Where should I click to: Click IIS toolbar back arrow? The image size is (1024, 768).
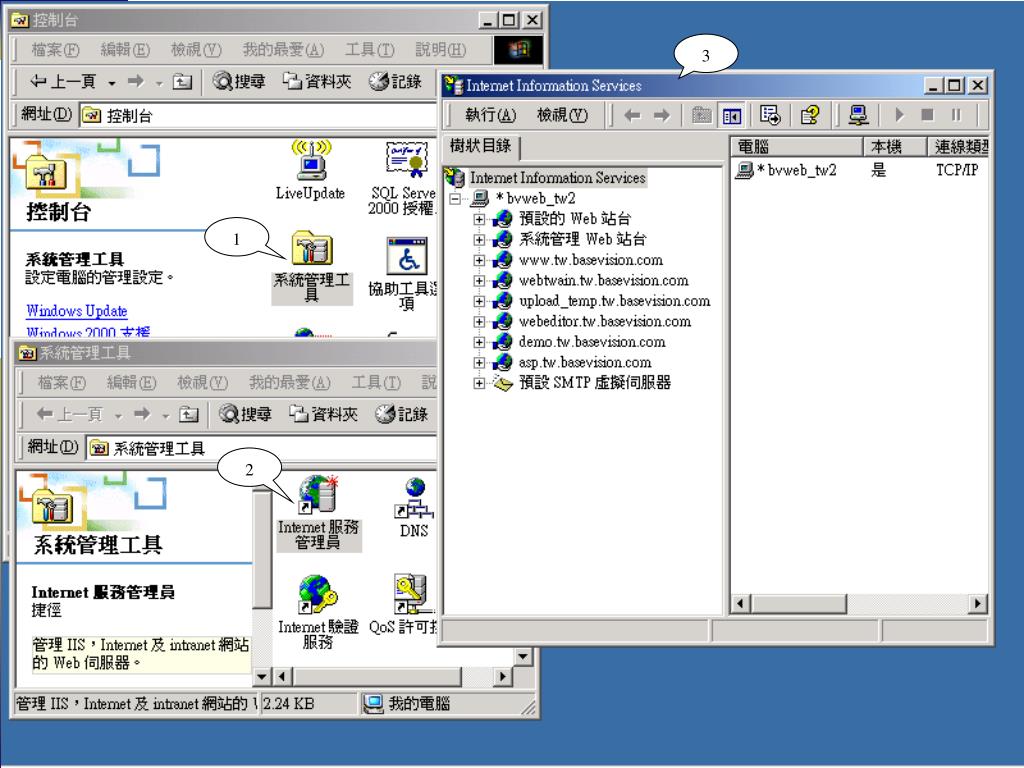(632, 116)
